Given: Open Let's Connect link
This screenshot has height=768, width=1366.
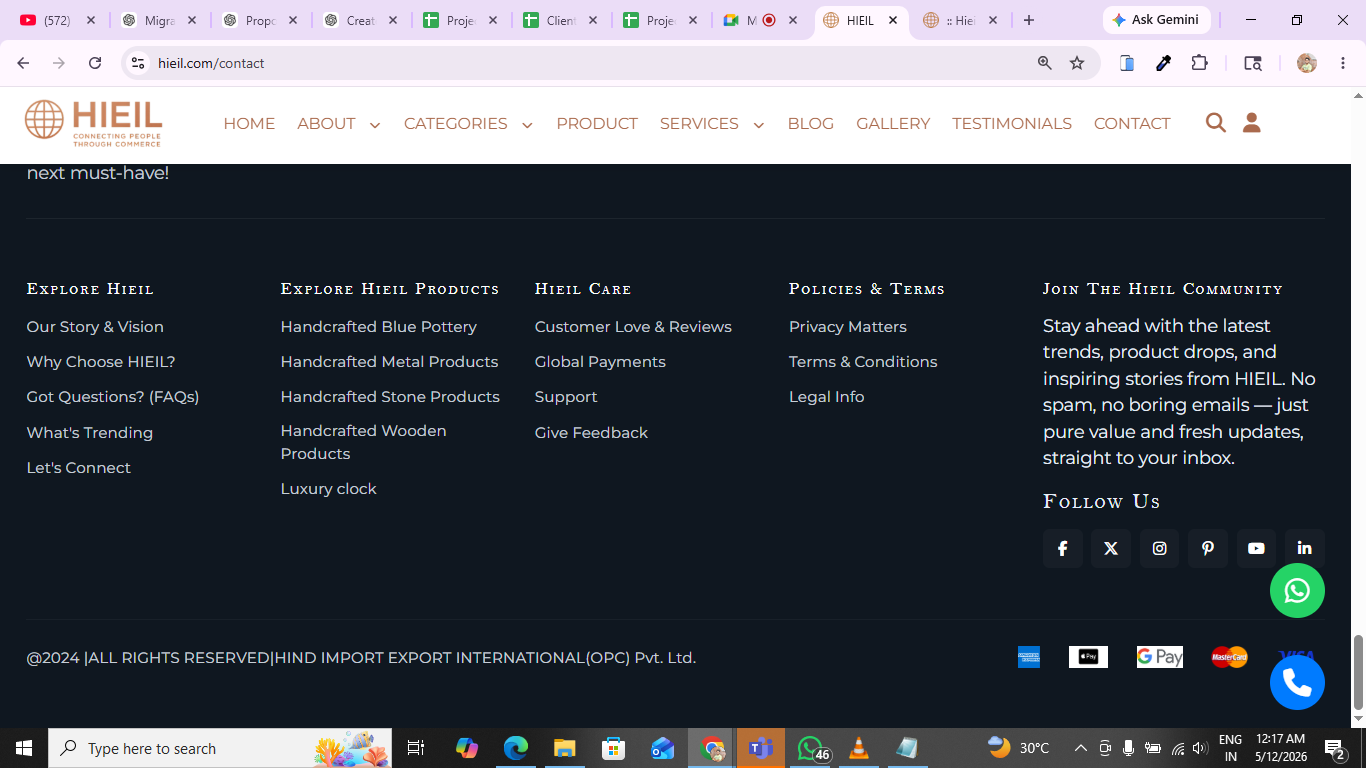Looking at the screenshot, I should coord(79,468).
